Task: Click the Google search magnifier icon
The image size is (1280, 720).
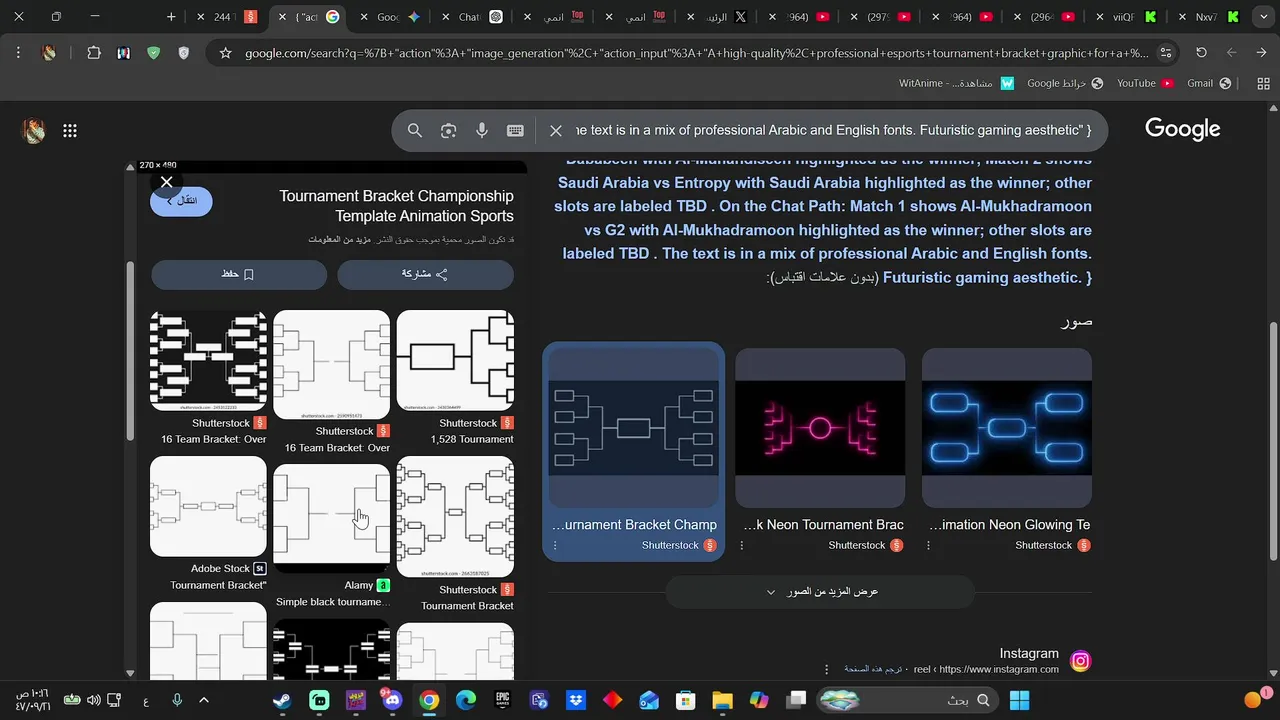Action: [415, 130]
